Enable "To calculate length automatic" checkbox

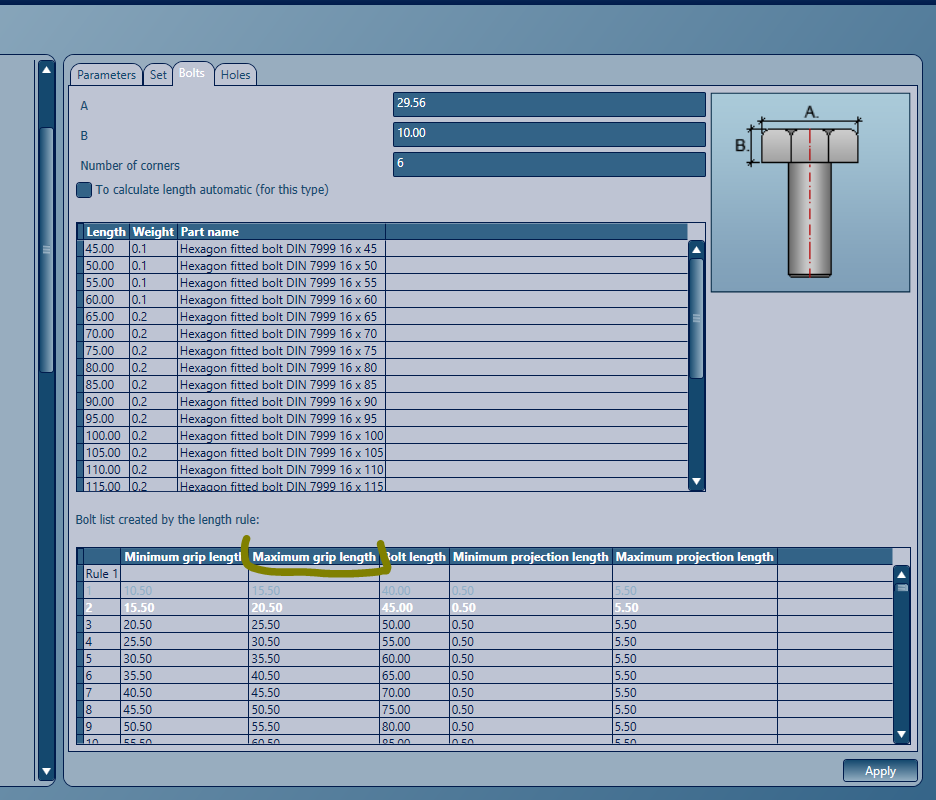(84, 189)
